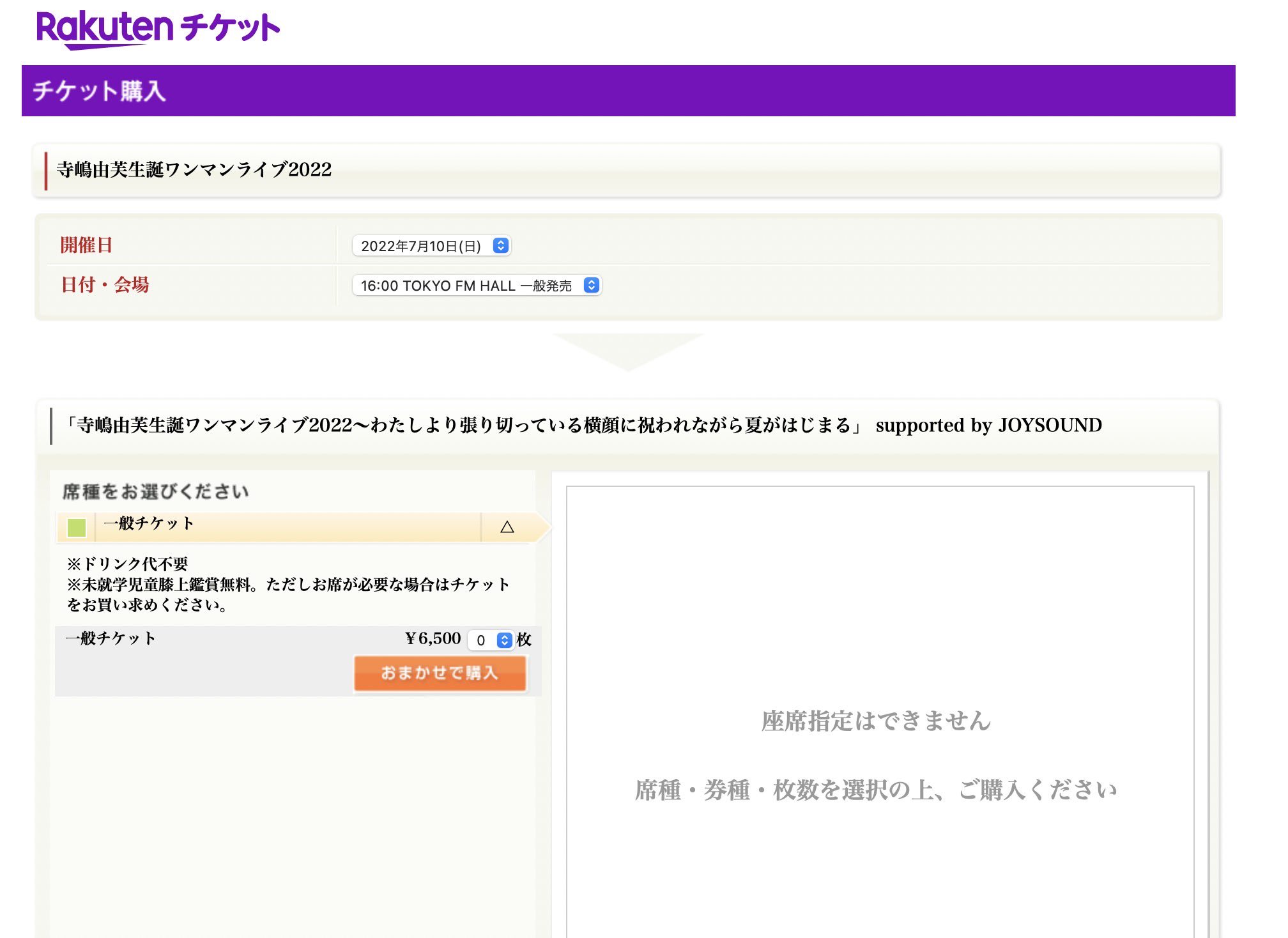Click the 席種をお選びください heading

coord(155,491)
